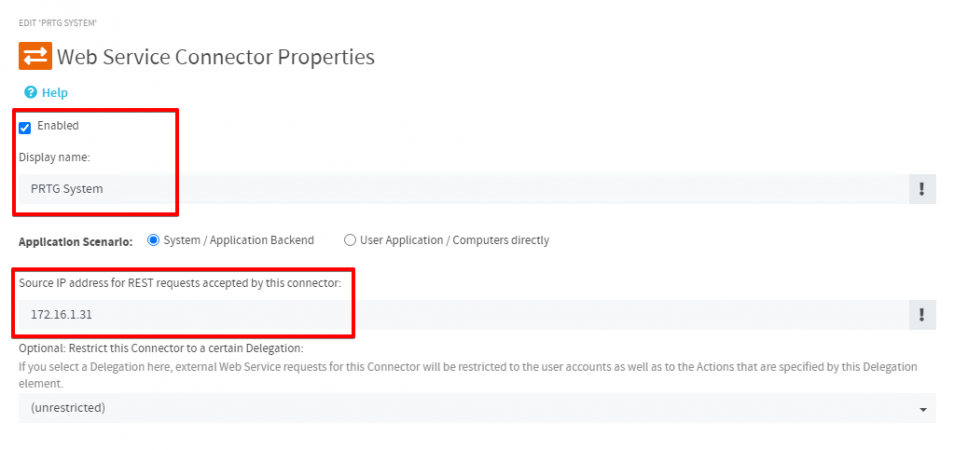The image size is (954, 450).
Task: Click the 'Enabled' label text
Action: [58, 126]
